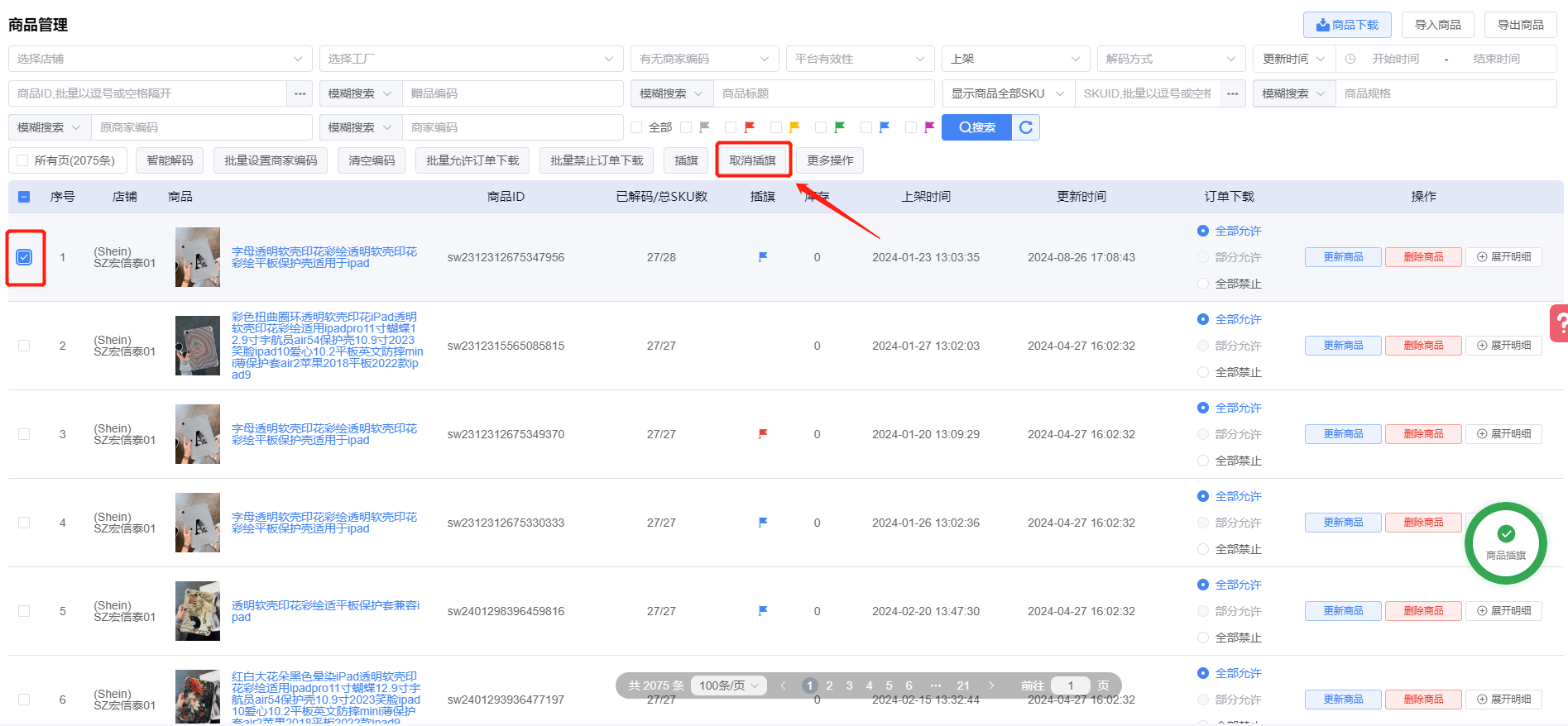This screenshot has width=1568, height=726.
Task: Click 删除商品 for row 3
Action: coord(1423,434)
